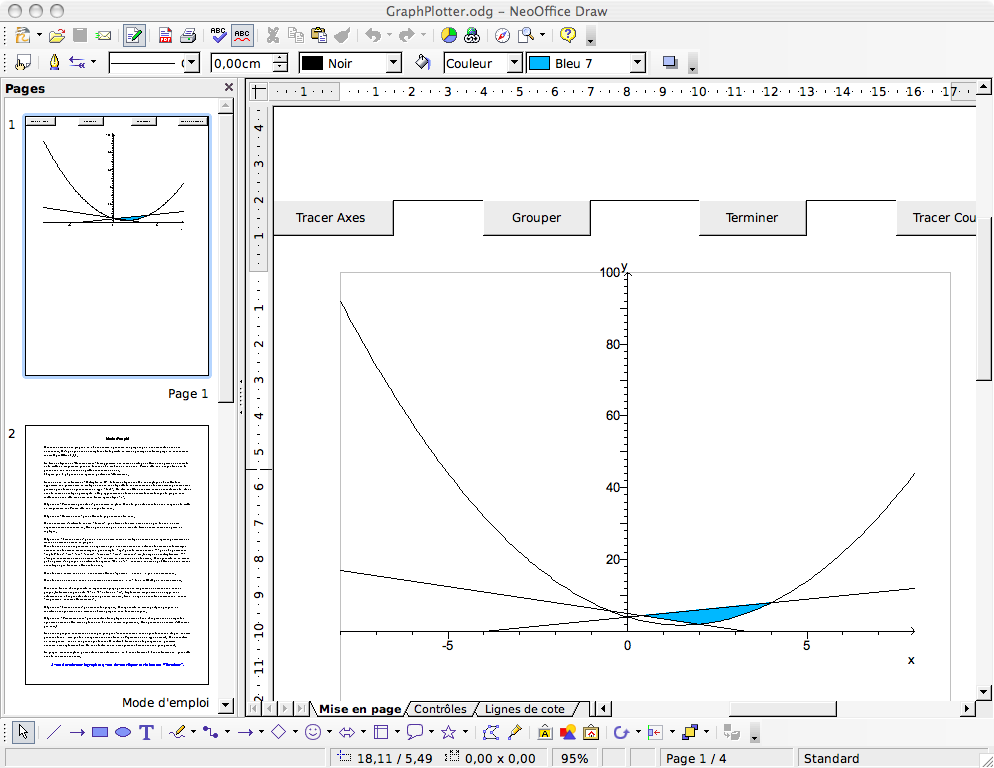994x768 pixels.
Task: Click the Export as PDF icon
Action: pyautogui.click(x=165, y=36)
